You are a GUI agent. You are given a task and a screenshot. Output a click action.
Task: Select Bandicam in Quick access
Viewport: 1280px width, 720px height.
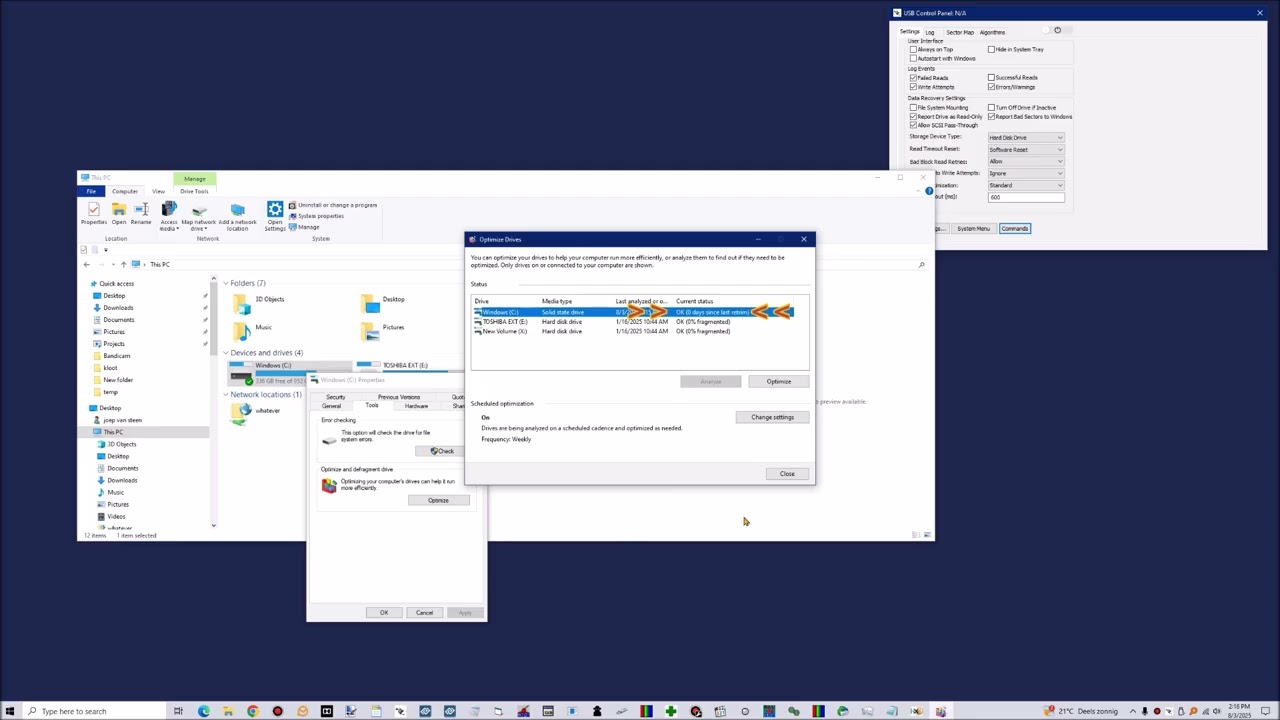click(116, 356)
